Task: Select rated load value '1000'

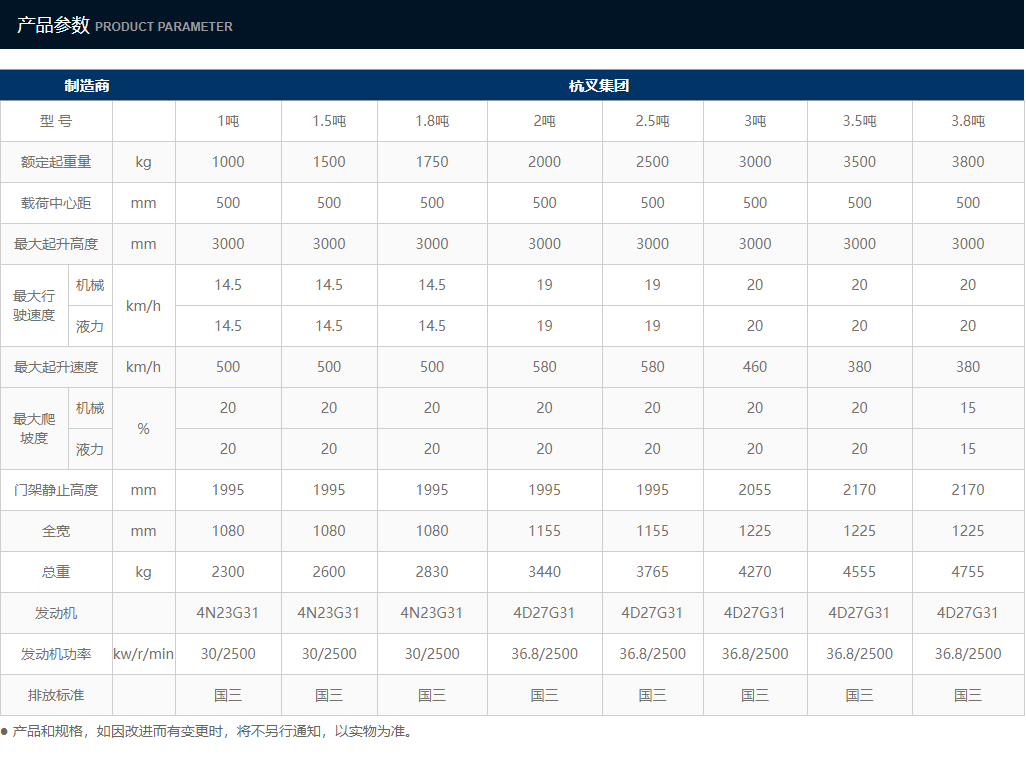Action: (x=228, y=162)
